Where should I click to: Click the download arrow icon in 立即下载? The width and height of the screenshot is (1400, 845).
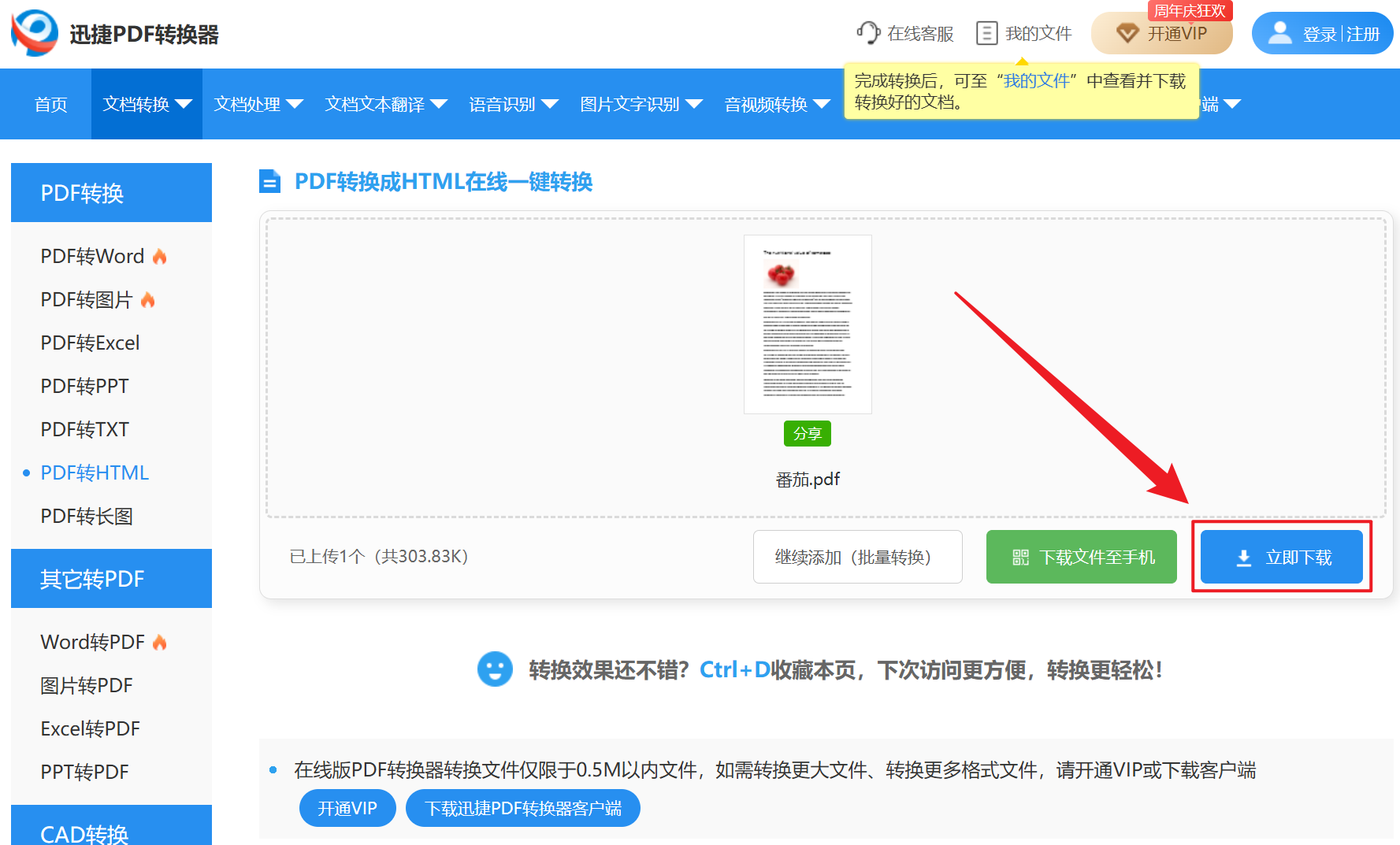click(x=1245, y=557)
